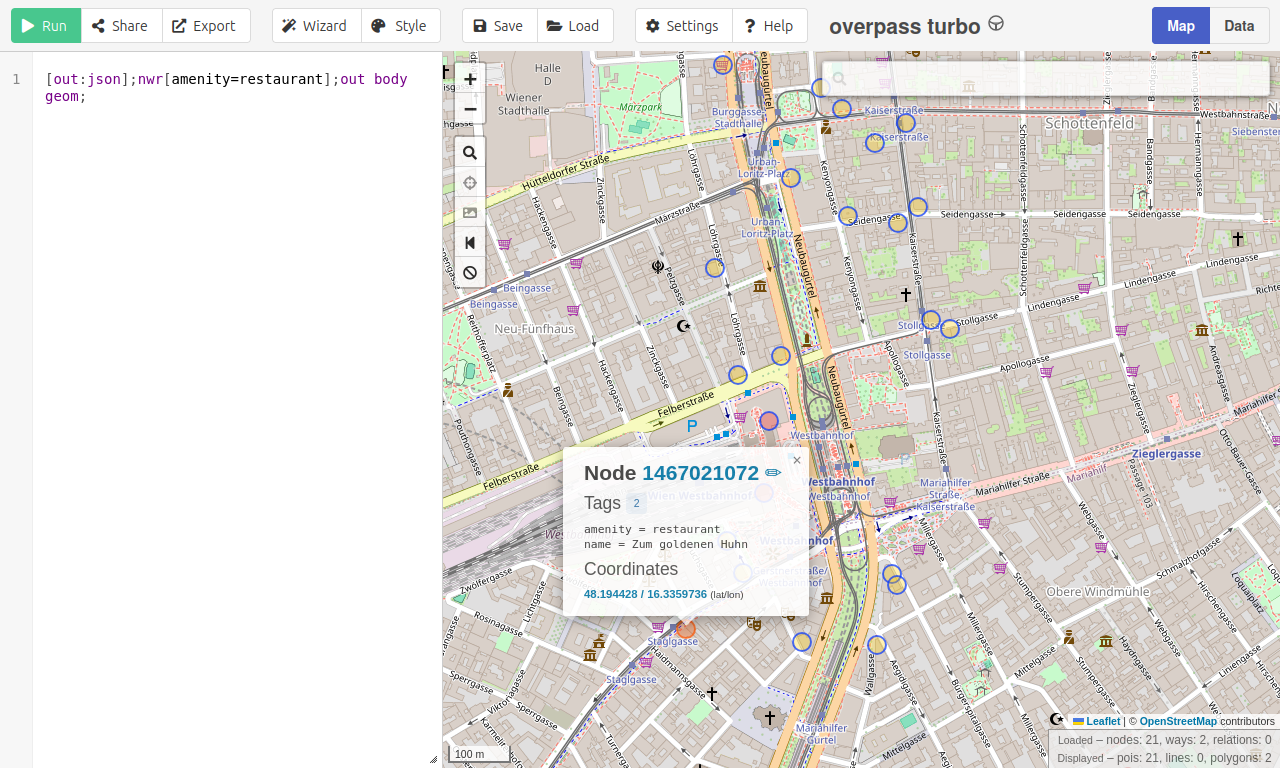The width and height of the screenshot is (1280, 768).
Task: Switch to the Map tab
Action: point(1180,26)
